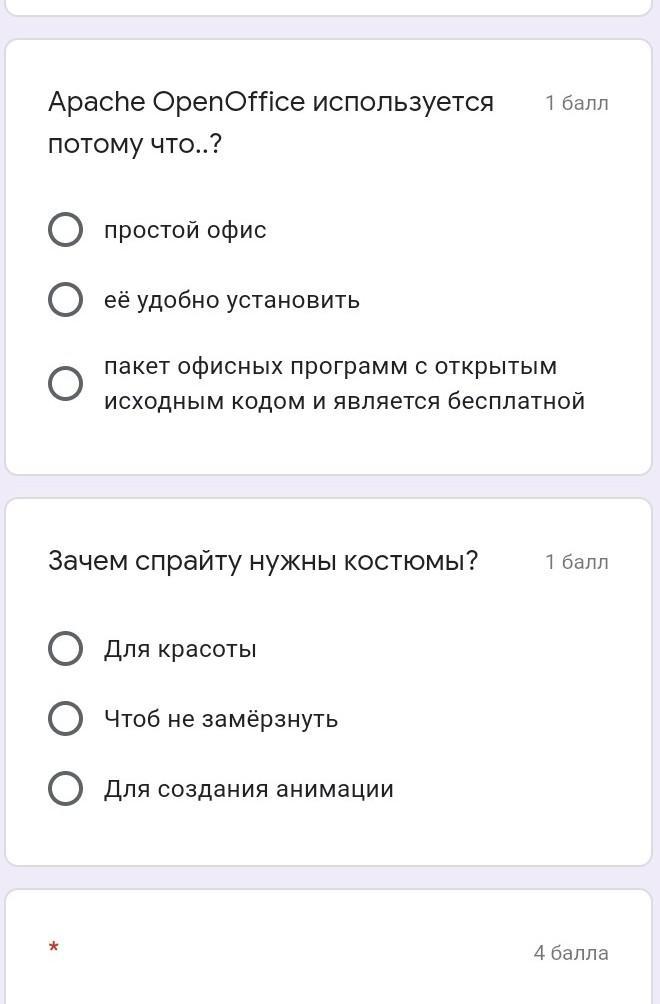
Task: Click the 'Apache OpenOffice используется' question title
Action: coord(271,102)
